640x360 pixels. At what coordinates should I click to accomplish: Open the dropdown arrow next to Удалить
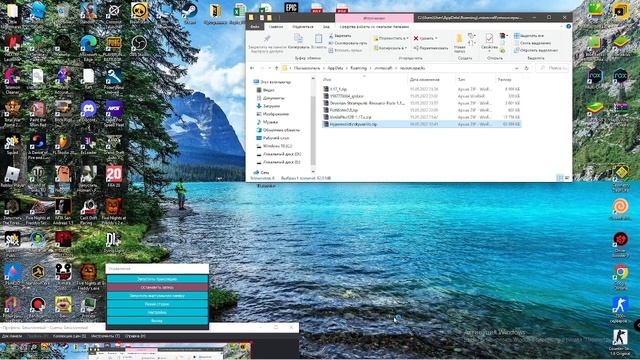pyautogui.click(x=436, y=38)
